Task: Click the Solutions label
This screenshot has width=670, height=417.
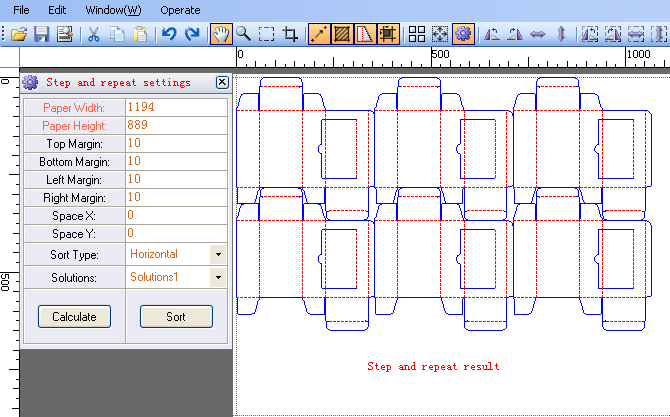Action: (x=74, y=278)
